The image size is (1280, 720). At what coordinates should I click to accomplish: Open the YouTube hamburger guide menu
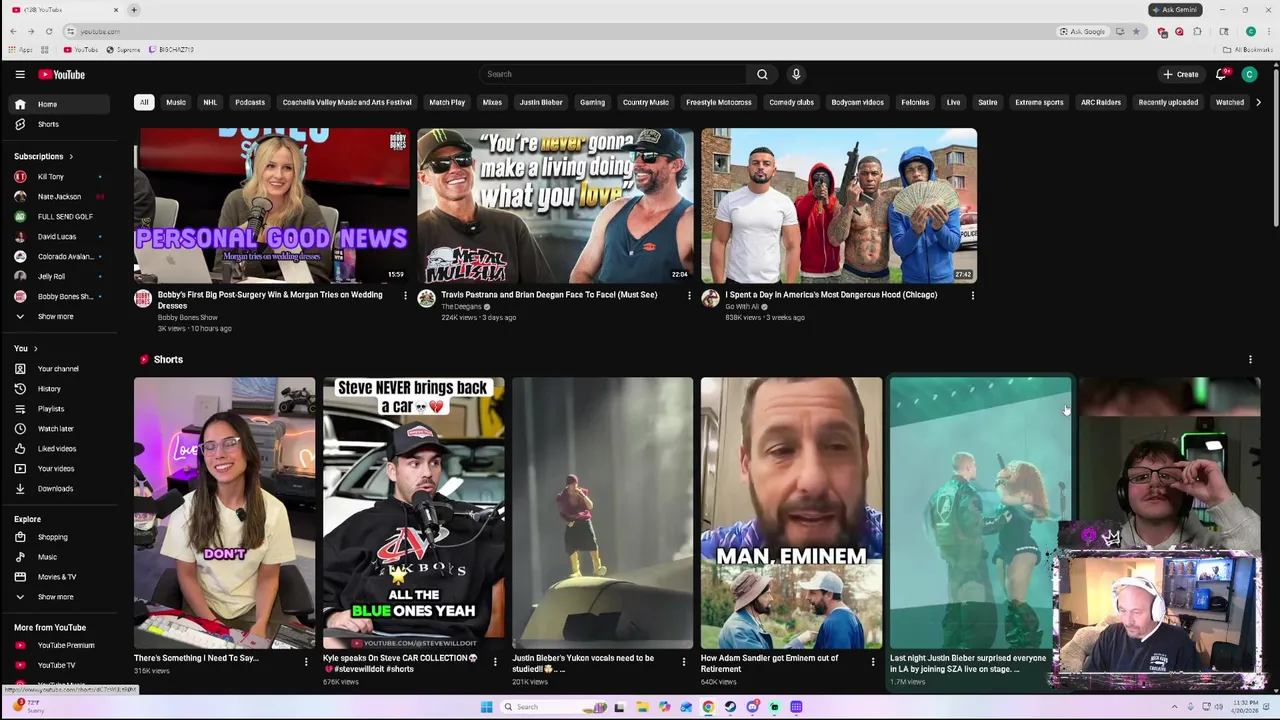tap(20, 74)
